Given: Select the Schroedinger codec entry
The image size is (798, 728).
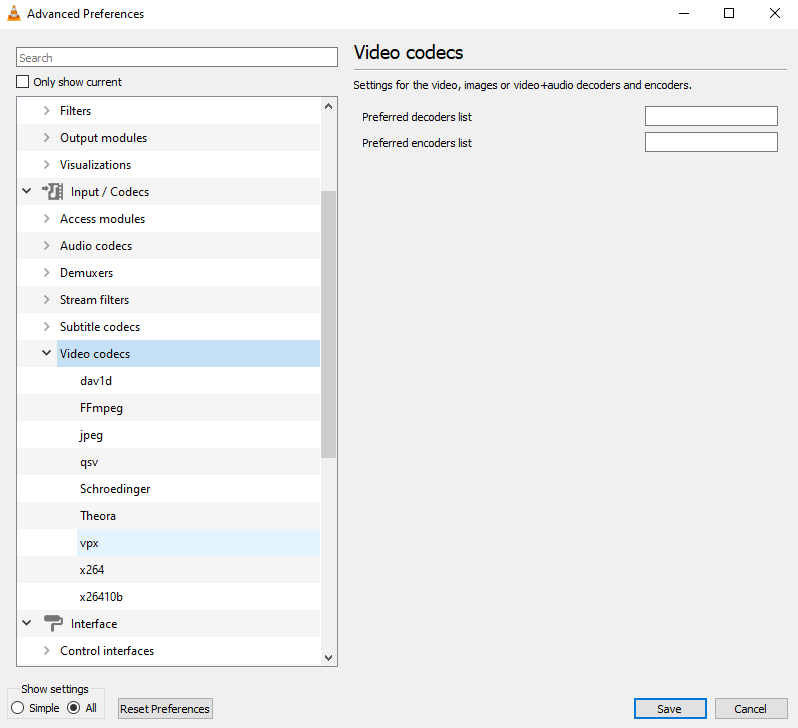Looking at the screenshot, I should [115, 489].
